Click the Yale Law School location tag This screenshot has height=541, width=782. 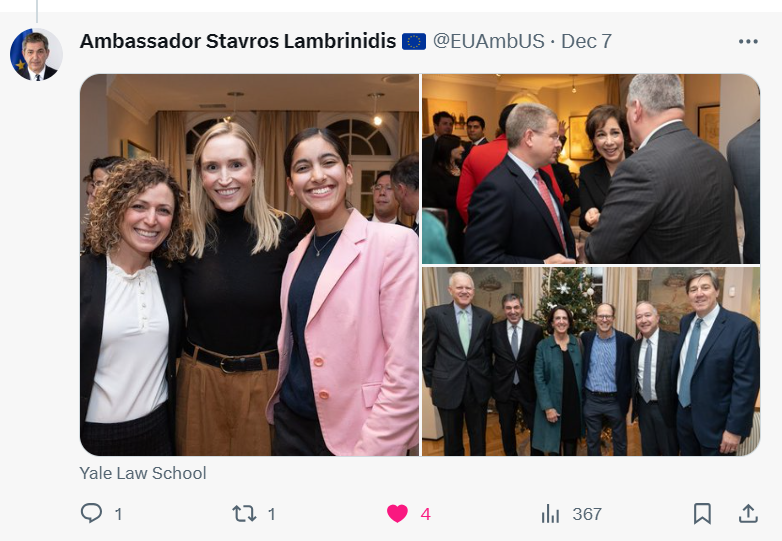(143, 473)
